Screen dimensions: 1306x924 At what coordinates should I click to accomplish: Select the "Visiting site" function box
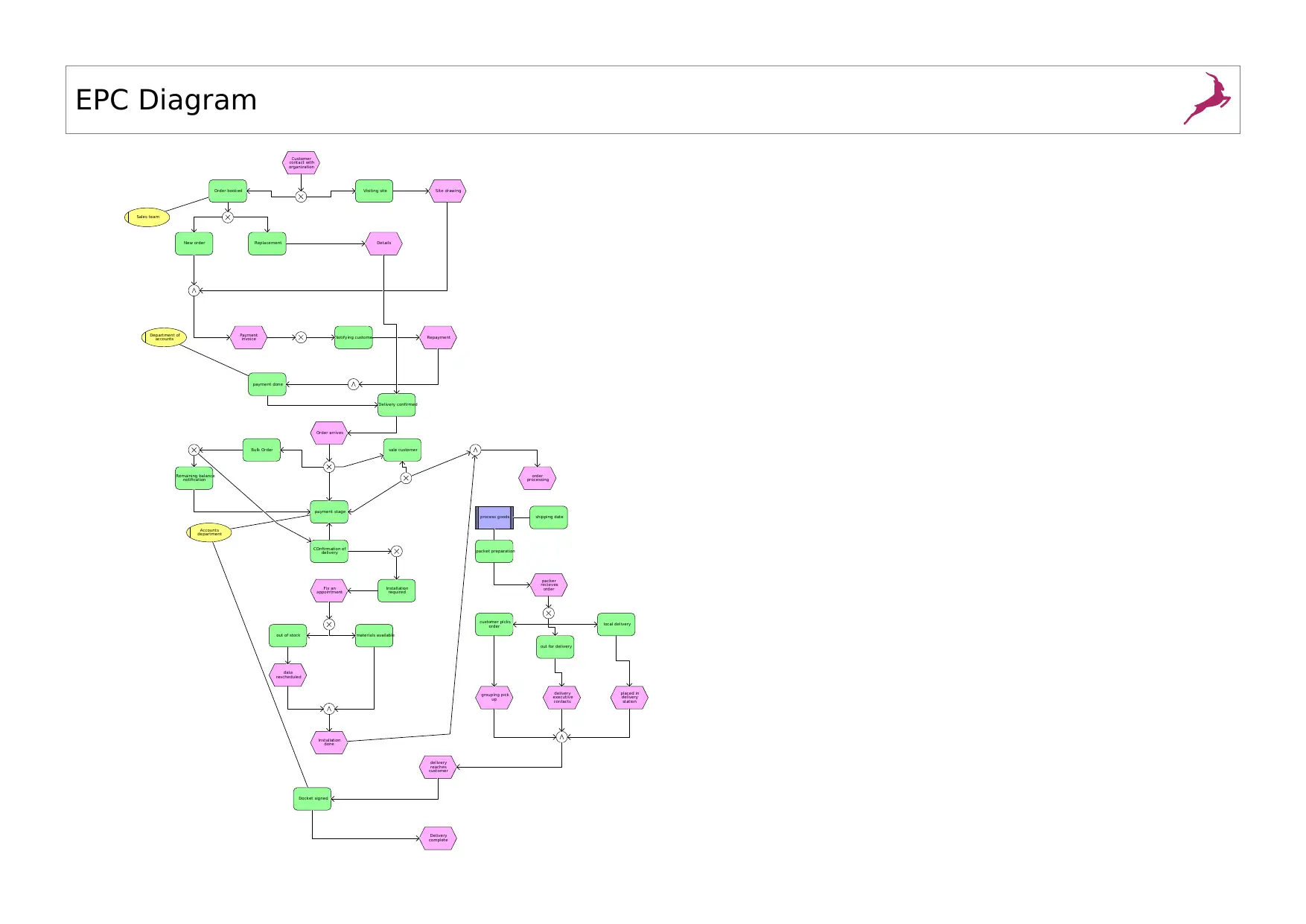374,191
